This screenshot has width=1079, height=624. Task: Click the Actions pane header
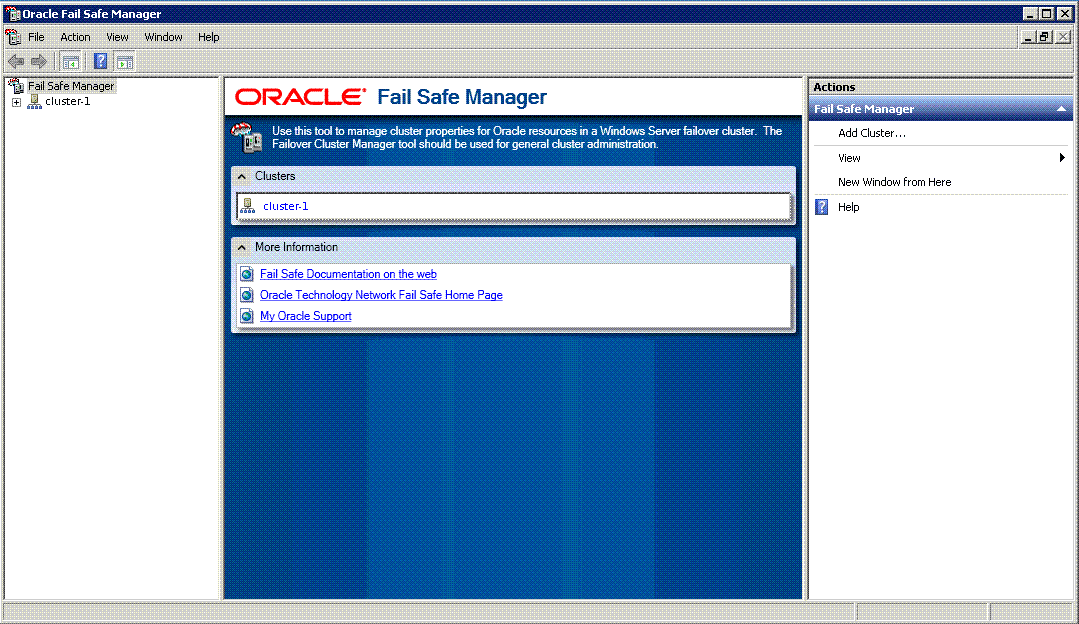941,87
